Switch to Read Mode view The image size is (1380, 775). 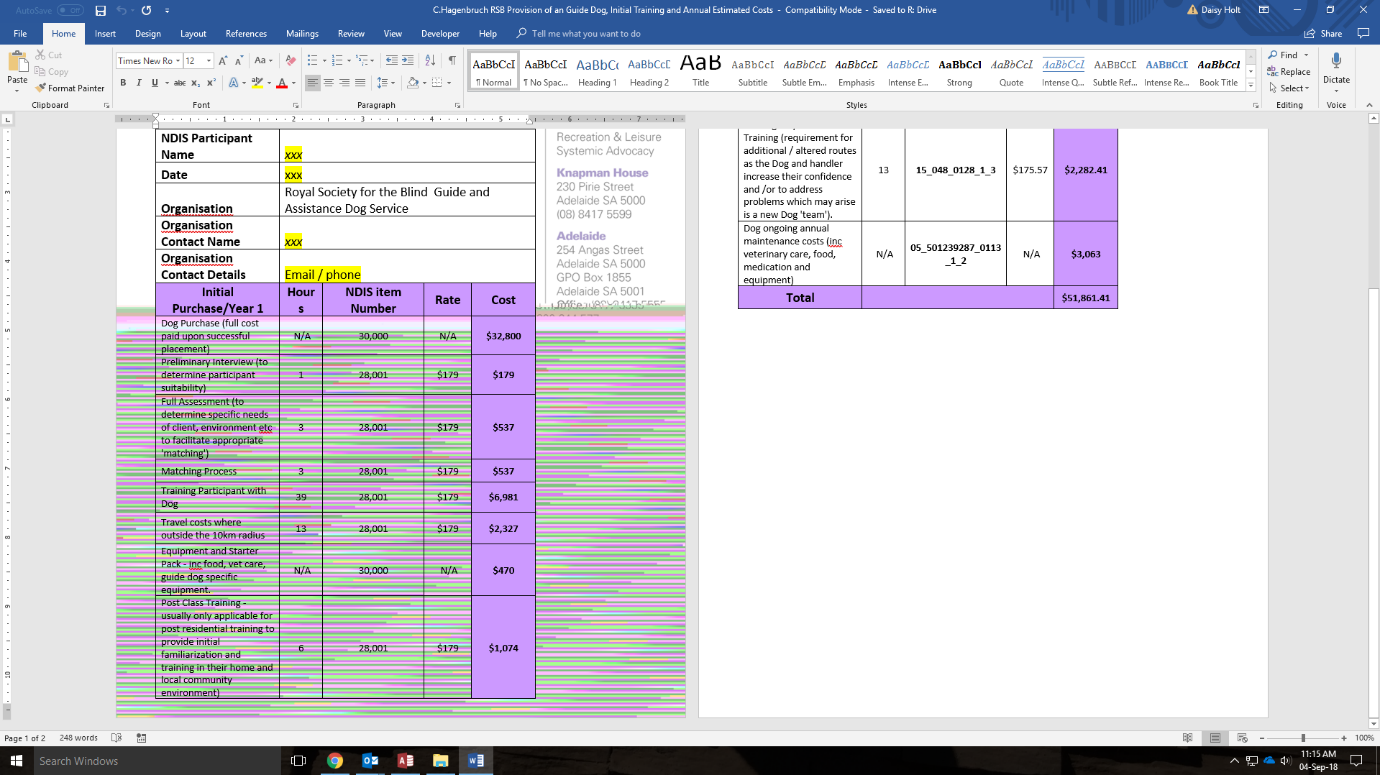[1187, 738]
